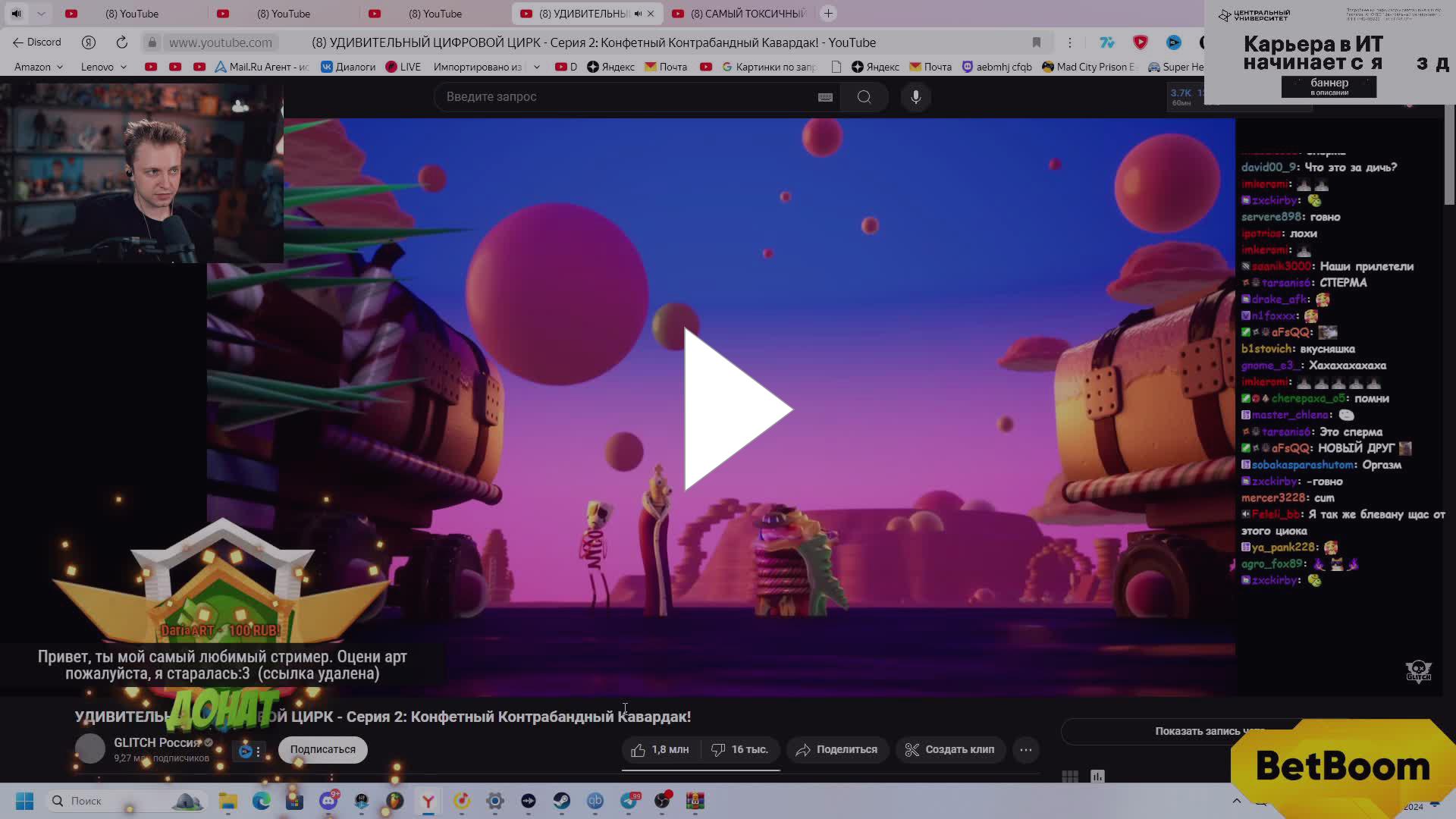
Task: Click the 'Введите запрос' search field
Action: (622, 97)
